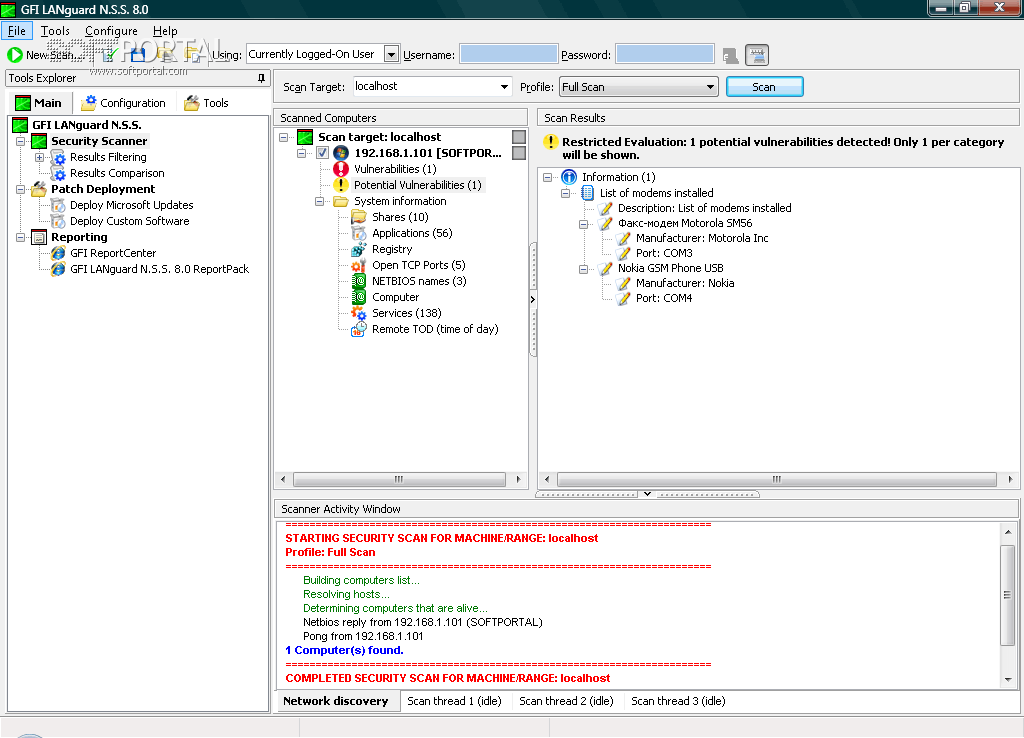Click square box beside Scan target localhost
Viewport: 1024px width, 738px height.
(x=519, y=137)
